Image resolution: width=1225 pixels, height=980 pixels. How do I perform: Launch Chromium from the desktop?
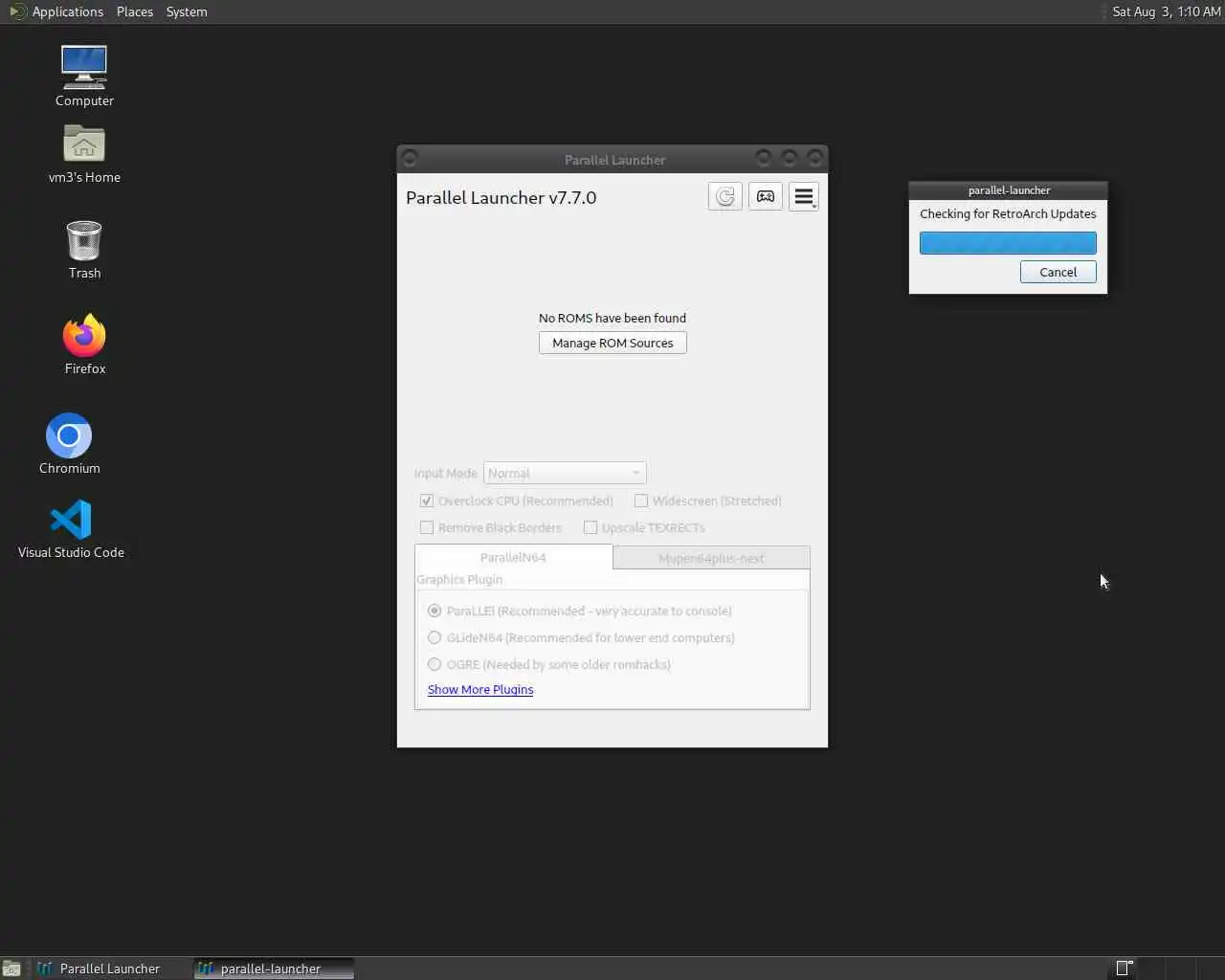(x=69, y=444)
